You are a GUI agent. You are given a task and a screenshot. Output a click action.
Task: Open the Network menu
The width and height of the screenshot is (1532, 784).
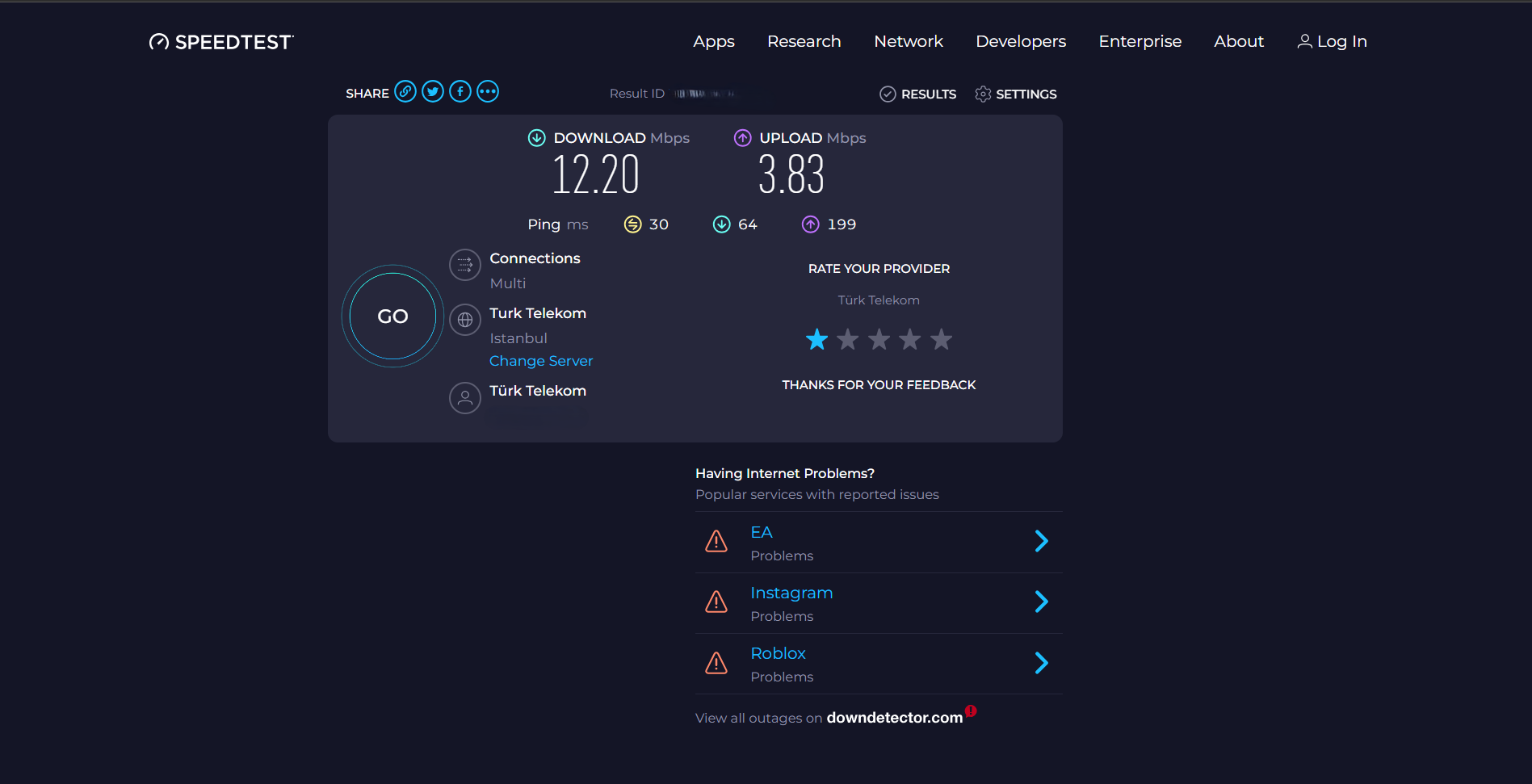click(909, 41)
